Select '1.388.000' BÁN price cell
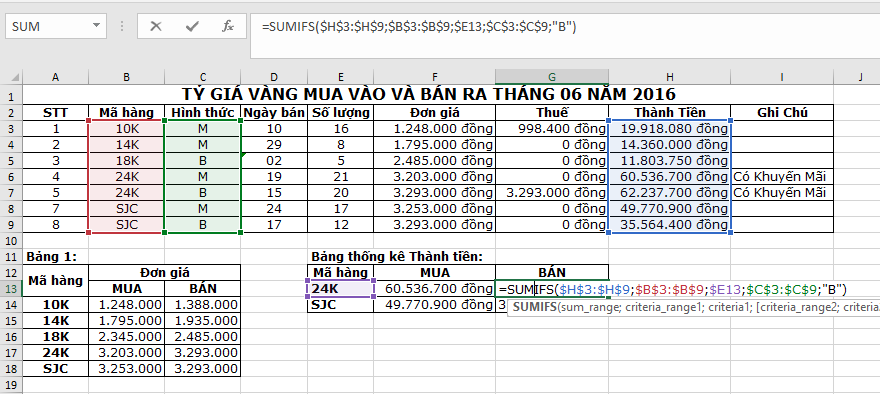Image resolution: width=880 pixels, height=394 pixels. point(203,305)
